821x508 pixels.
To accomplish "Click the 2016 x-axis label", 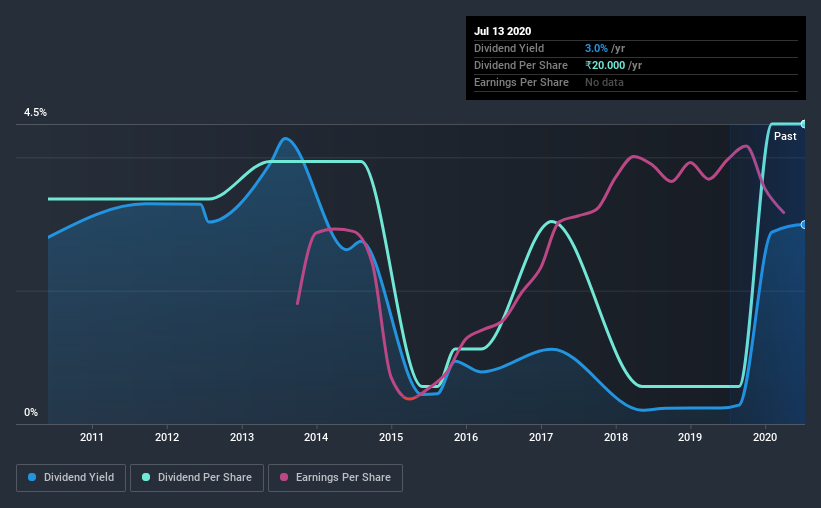I will [466, 437].
